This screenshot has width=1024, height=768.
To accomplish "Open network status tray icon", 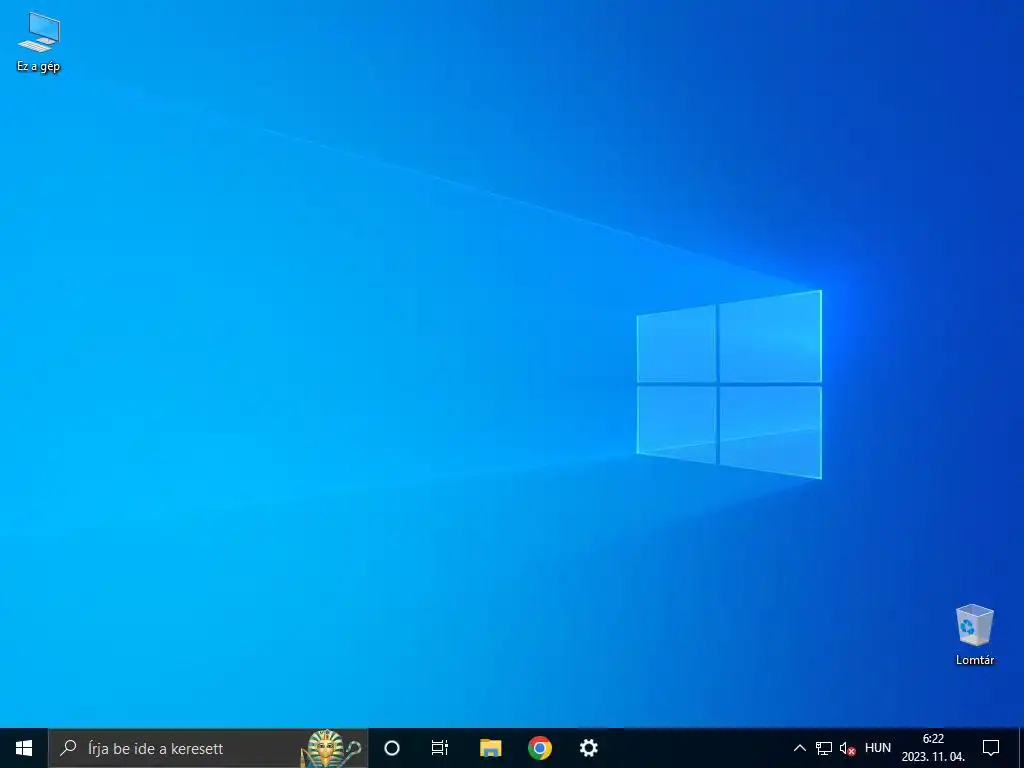I will tap(824, 748).
